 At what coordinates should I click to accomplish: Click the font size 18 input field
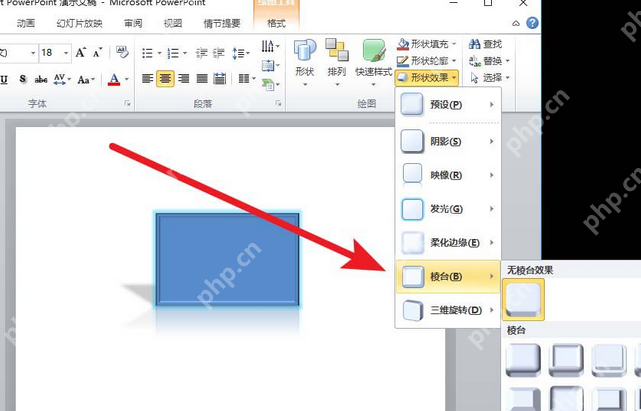tap(50, 53)
